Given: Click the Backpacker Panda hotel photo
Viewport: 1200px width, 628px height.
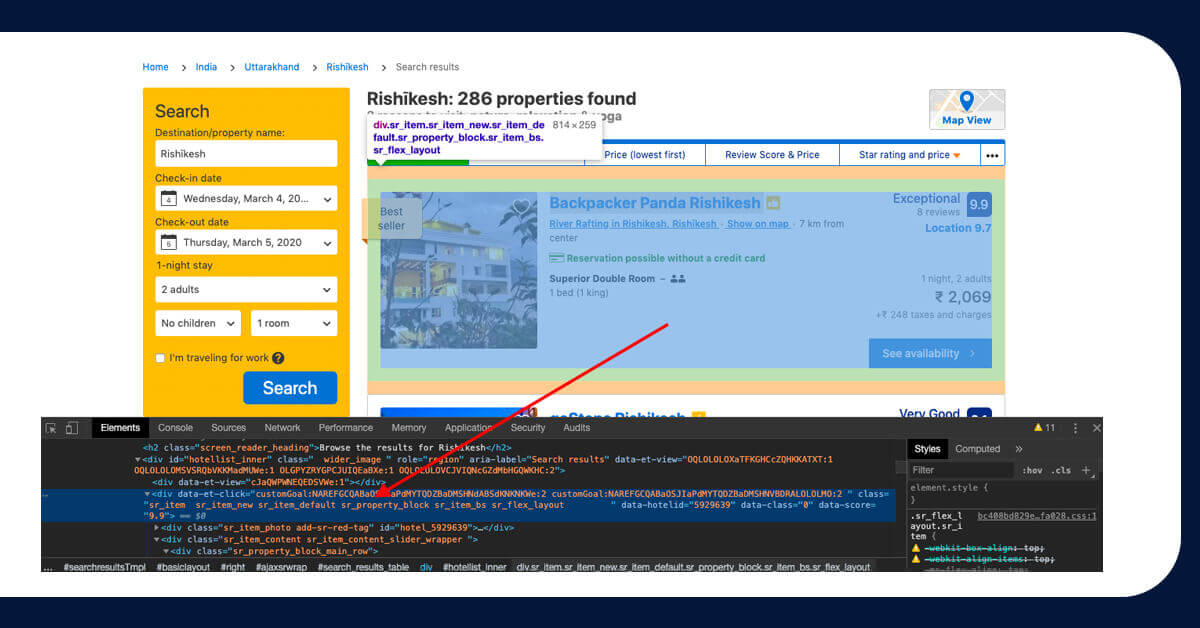Looking at the screenshot, I should click(458, 270).
